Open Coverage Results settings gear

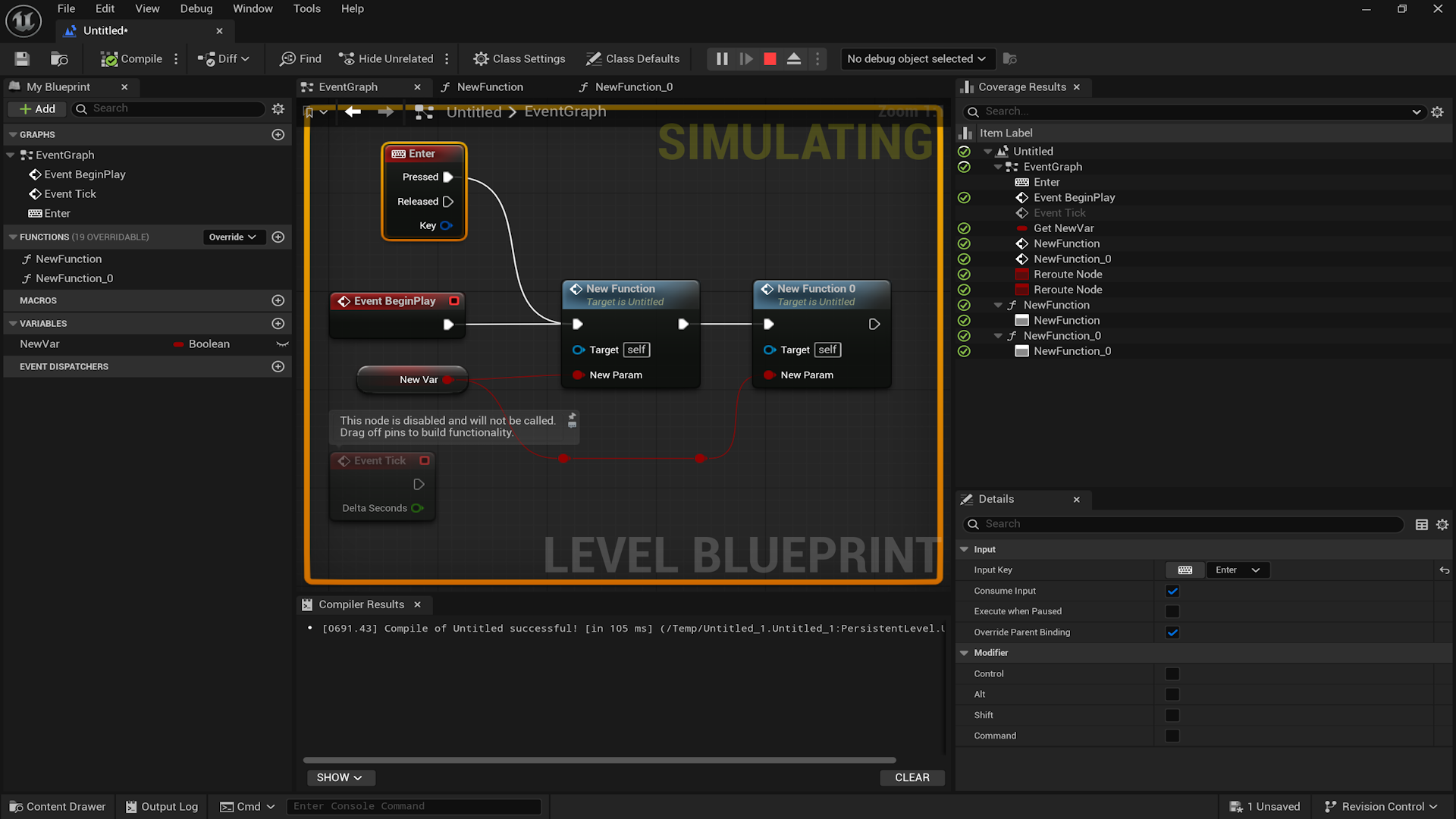coord(1437,111)
